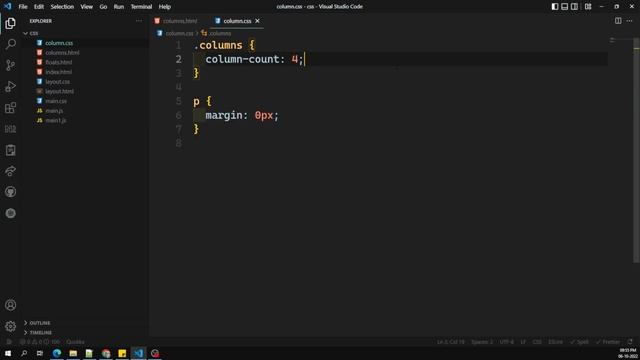Select the column.css editor tab
The height and width of the screenshot is (360, 640).
(236, 21)
